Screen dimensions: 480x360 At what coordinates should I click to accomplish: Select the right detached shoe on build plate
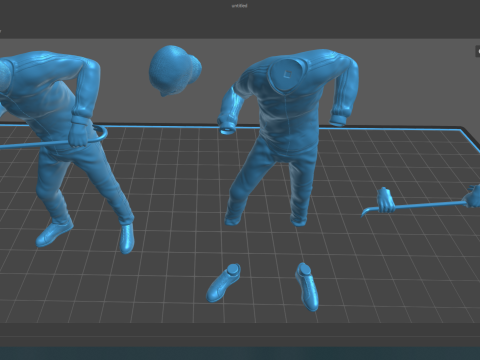[307, 287]
